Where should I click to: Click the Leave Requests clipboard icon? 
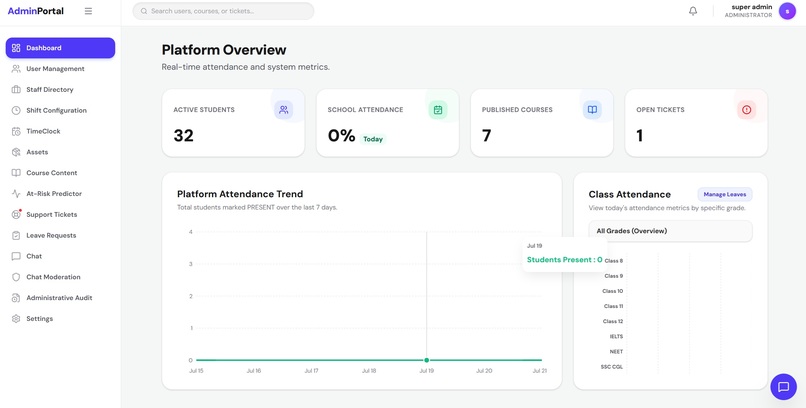pyautogui.click(x=16, y=235)
